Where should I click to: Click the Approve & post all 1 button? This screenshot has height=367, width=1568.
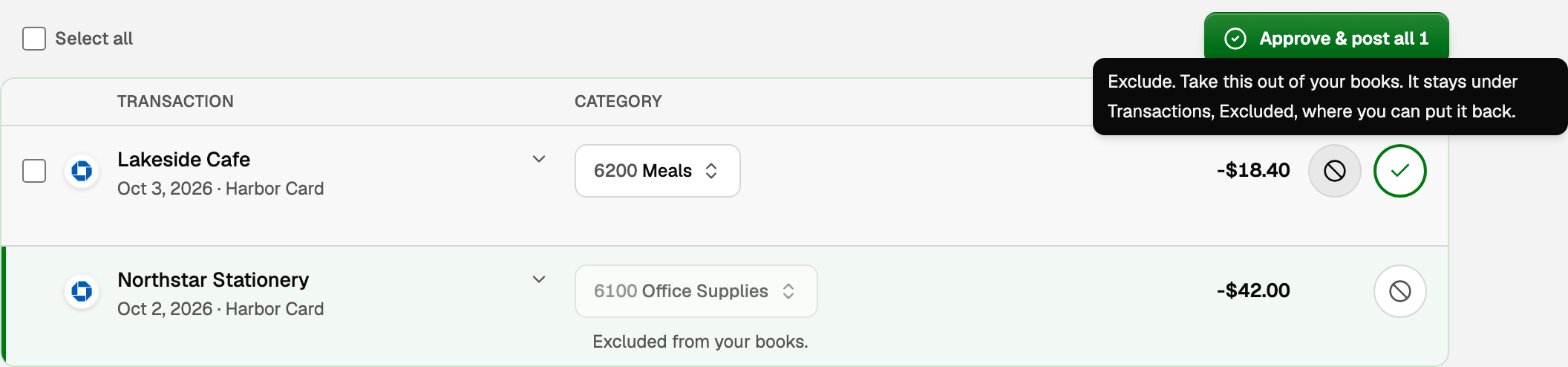[x=1326, y=37]
